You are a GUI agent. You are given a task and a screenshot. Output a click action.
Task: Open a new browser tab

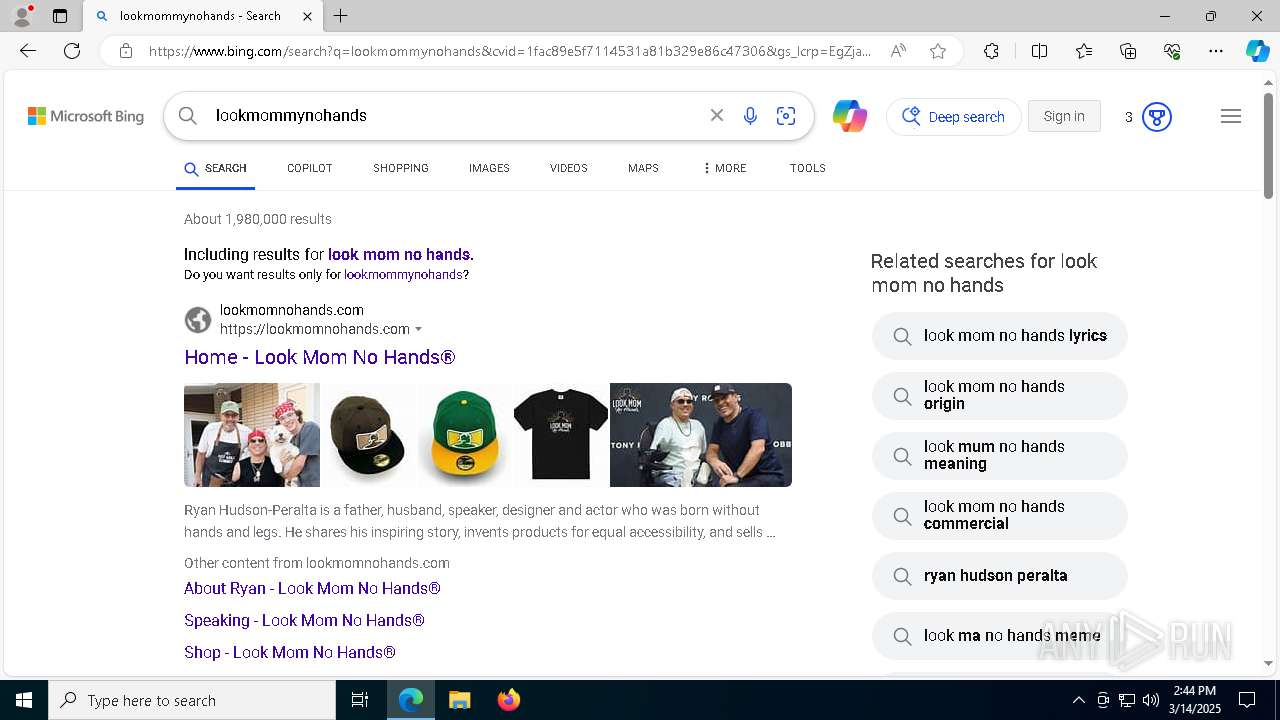click(341, 16)
